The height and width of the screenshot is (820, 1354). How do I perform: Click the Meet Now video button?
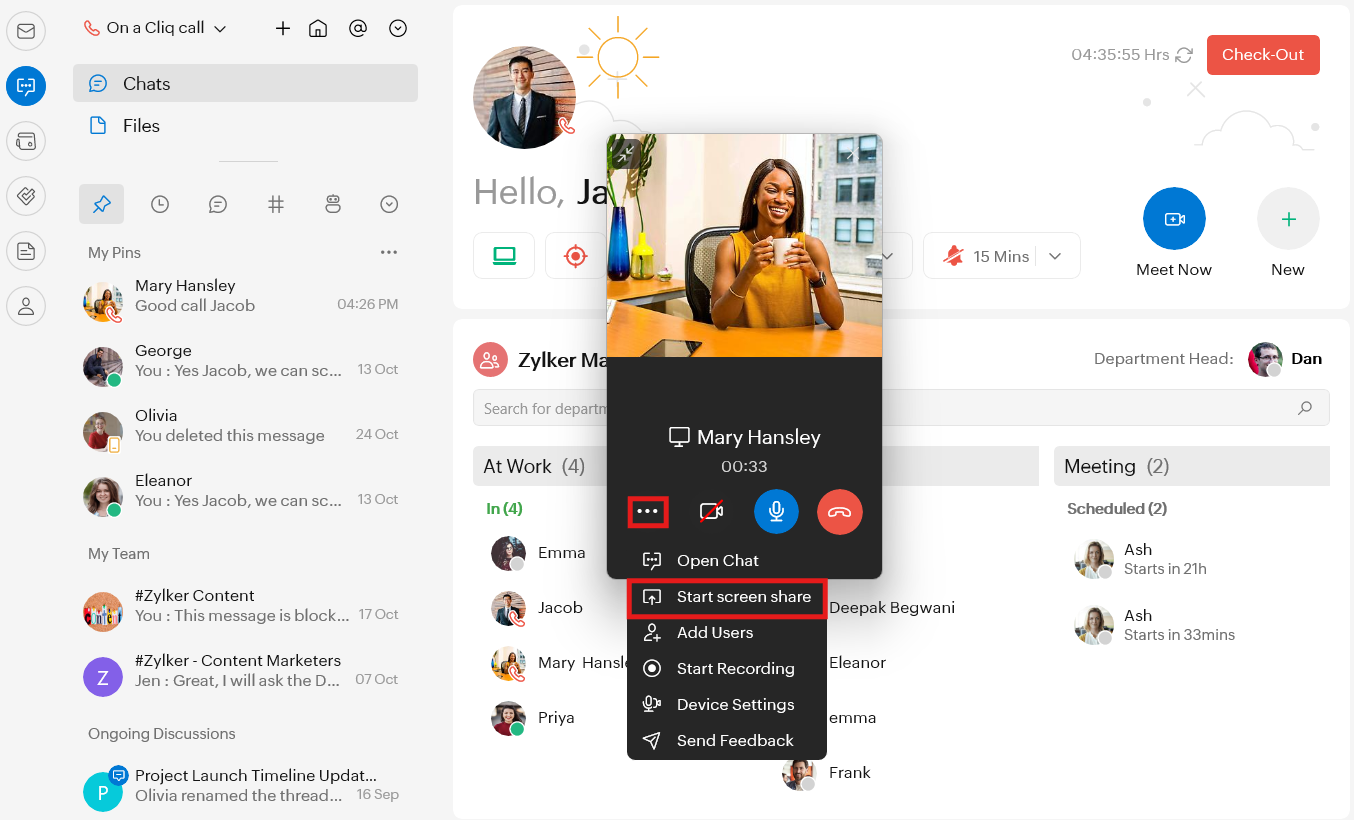tap(1174, 218)
